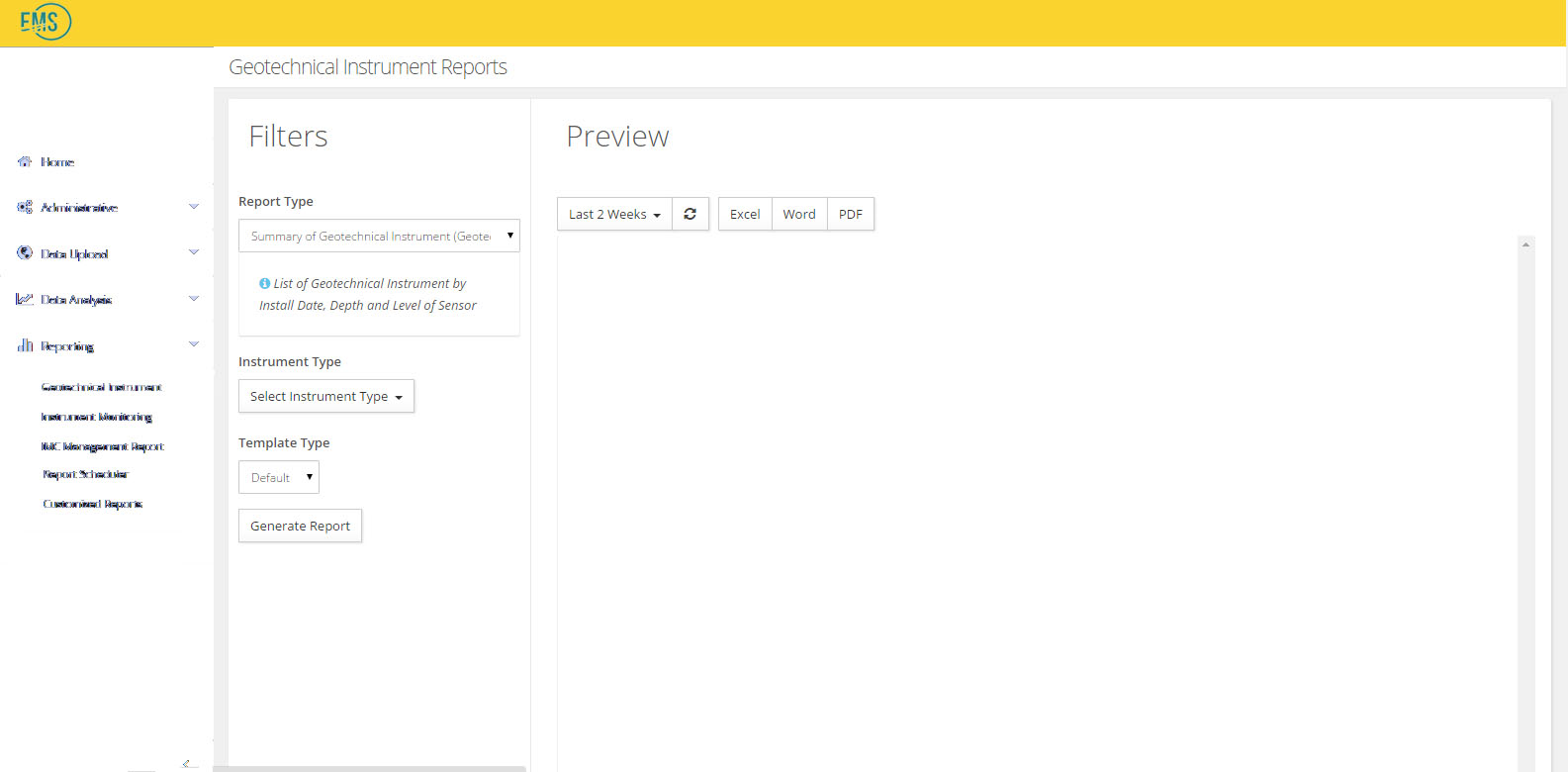
Task: Open IMC Management Report submenu item
Action: (102, 446)
